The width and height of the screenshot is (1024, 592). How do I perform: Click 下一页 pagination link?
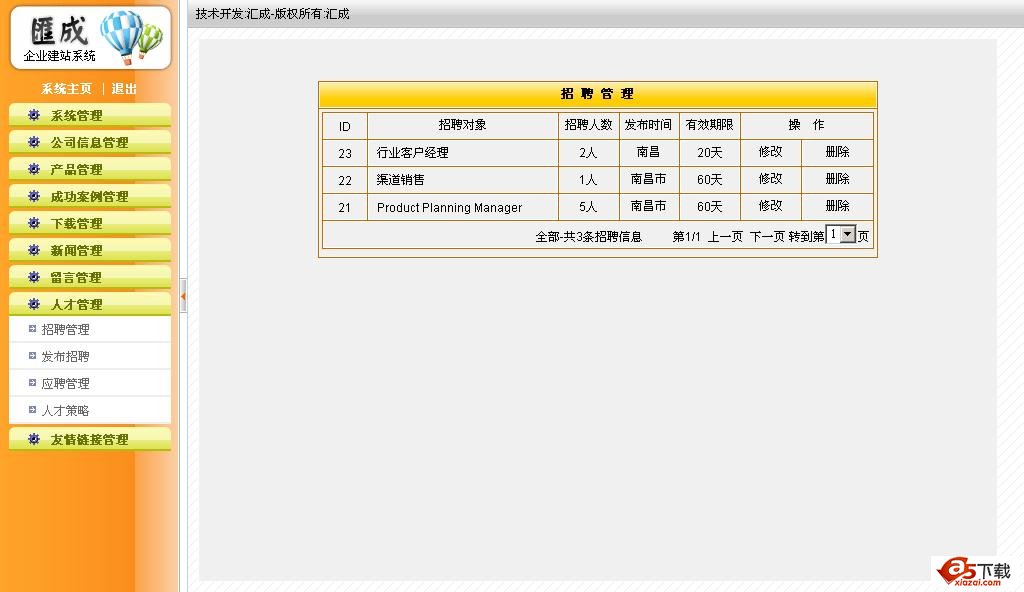coord(766,237)
